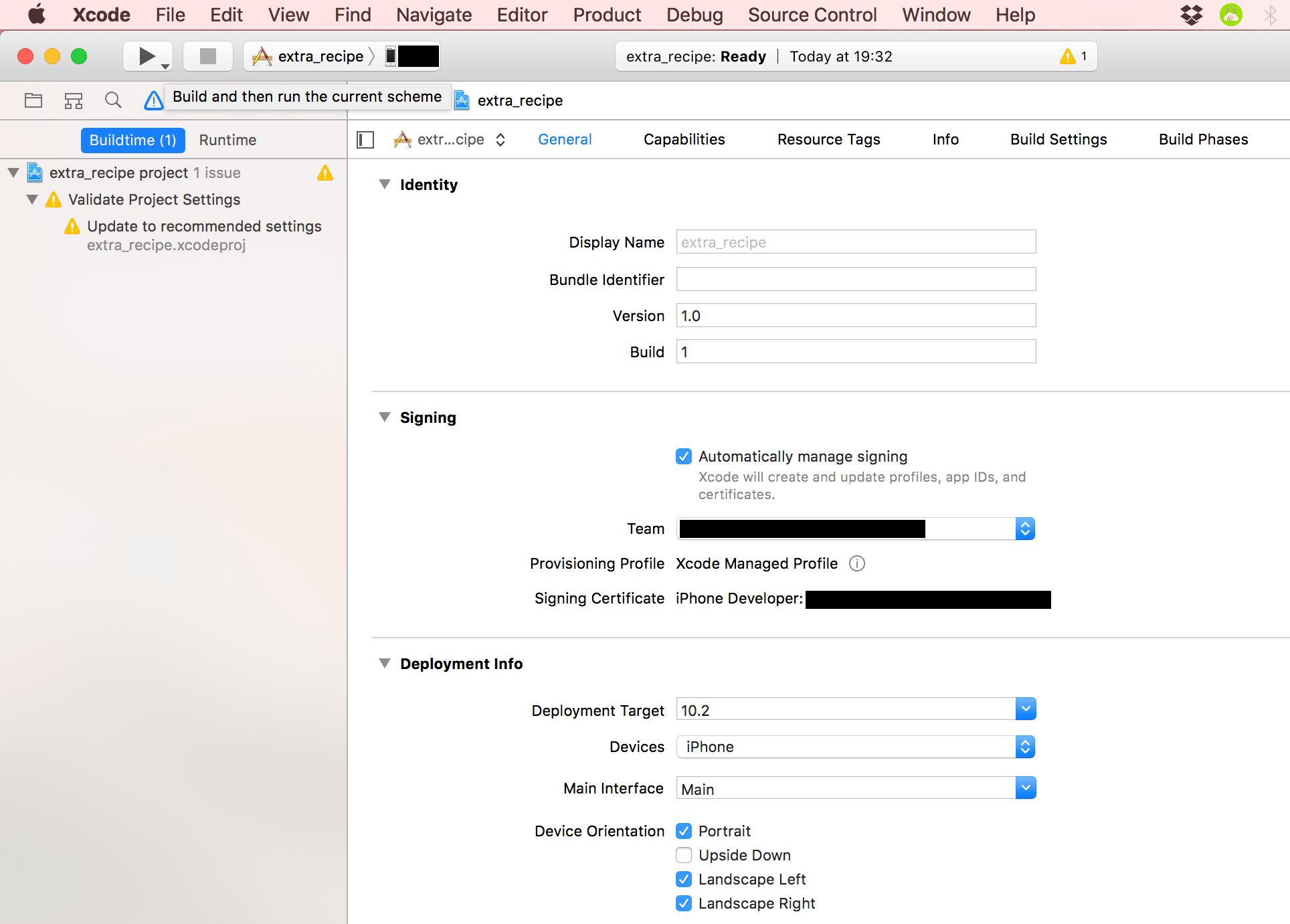Open the Deployment Target dropdown arrow
Viewport: 1290px width, 924px height.
click(1025, 709)
